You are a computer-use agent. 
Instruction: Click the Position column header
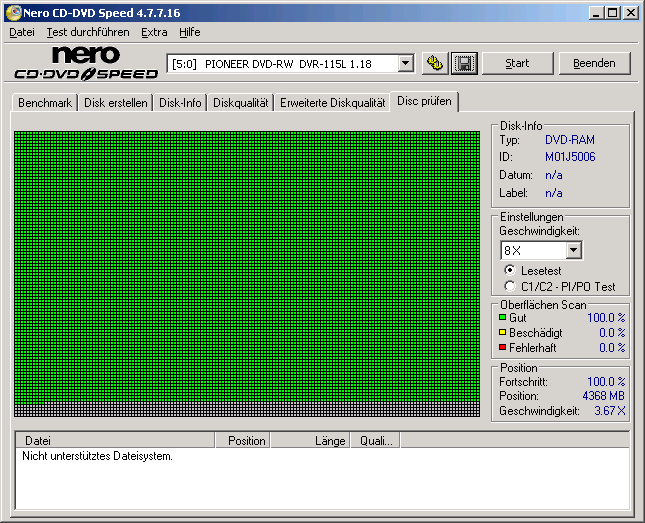click(x=242, y=441)
